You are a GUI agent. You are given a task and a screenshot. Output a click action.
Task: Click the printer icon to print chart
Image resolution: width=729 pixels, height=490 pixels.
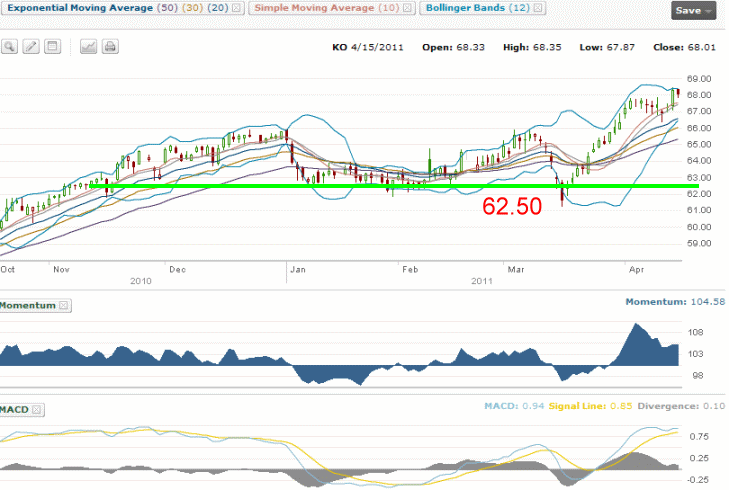coord(110,46)
